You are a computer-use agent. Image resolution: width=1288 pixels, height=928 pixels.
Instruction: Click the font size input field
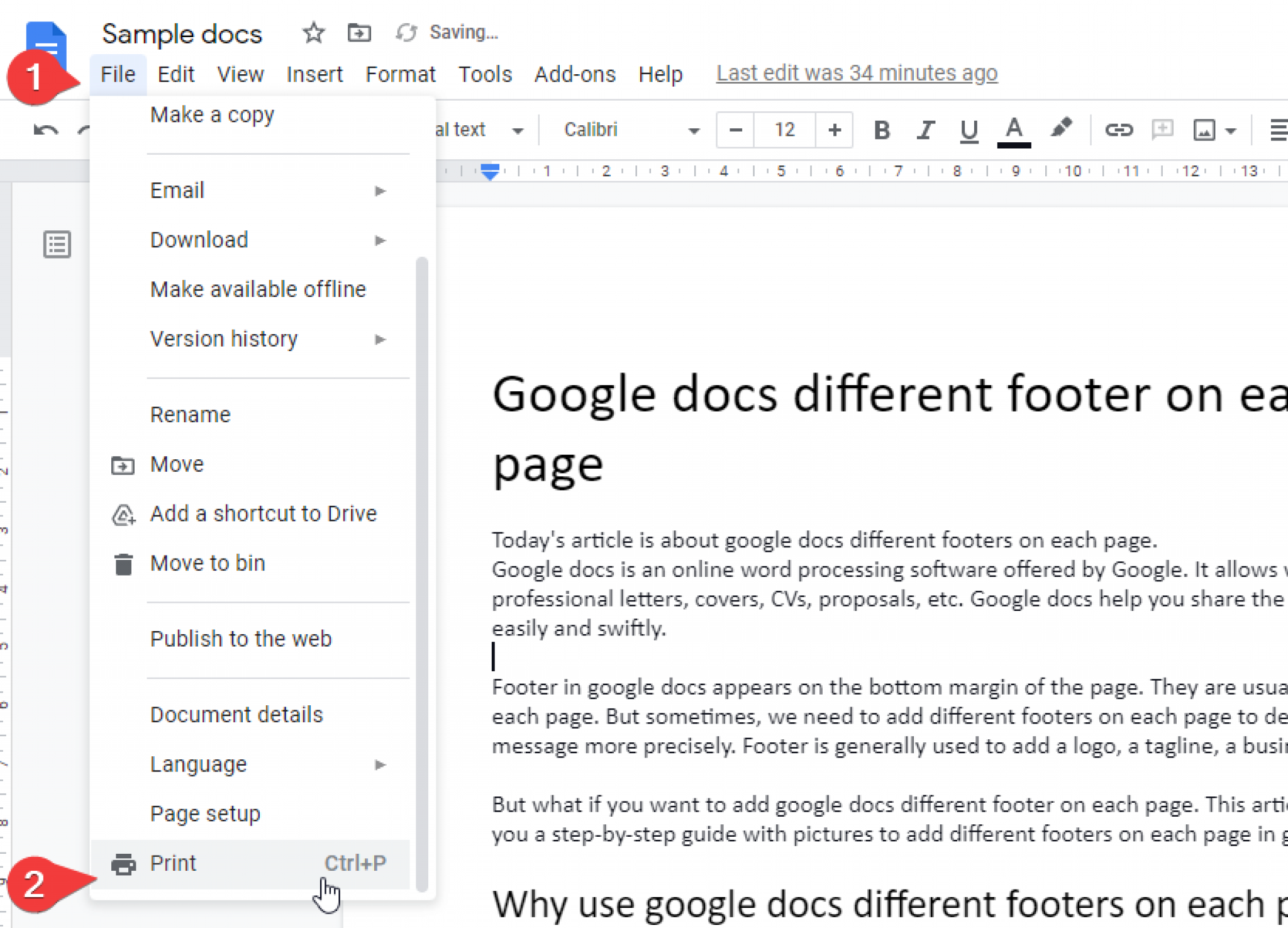tap(784, 130)
